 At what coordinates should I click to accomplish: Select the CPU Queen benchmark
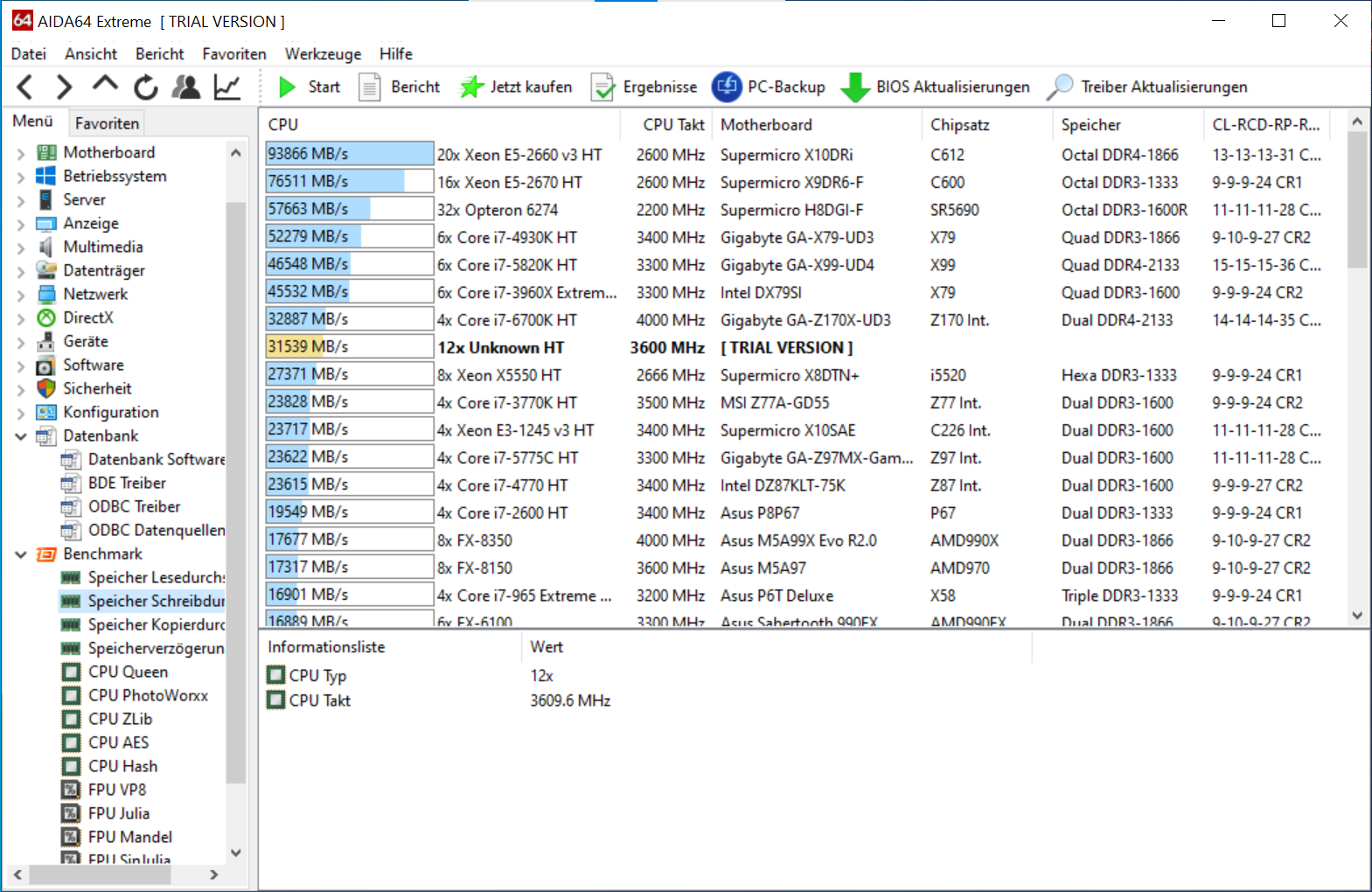click(128, 672)
